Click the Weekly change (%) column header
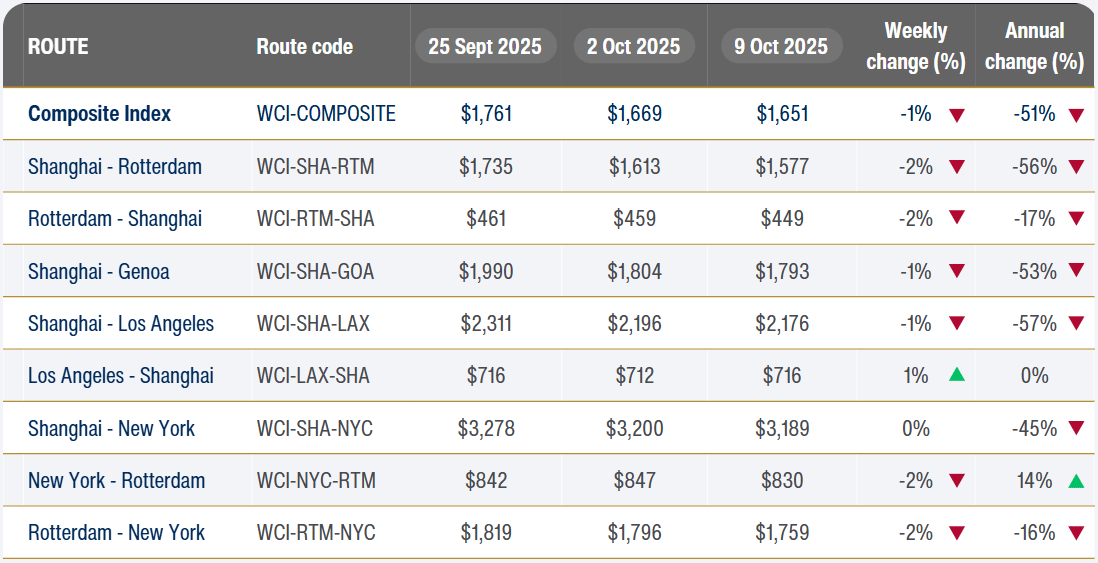The height and width of the screenshot is (563, 1098). (x=915, y=46)
